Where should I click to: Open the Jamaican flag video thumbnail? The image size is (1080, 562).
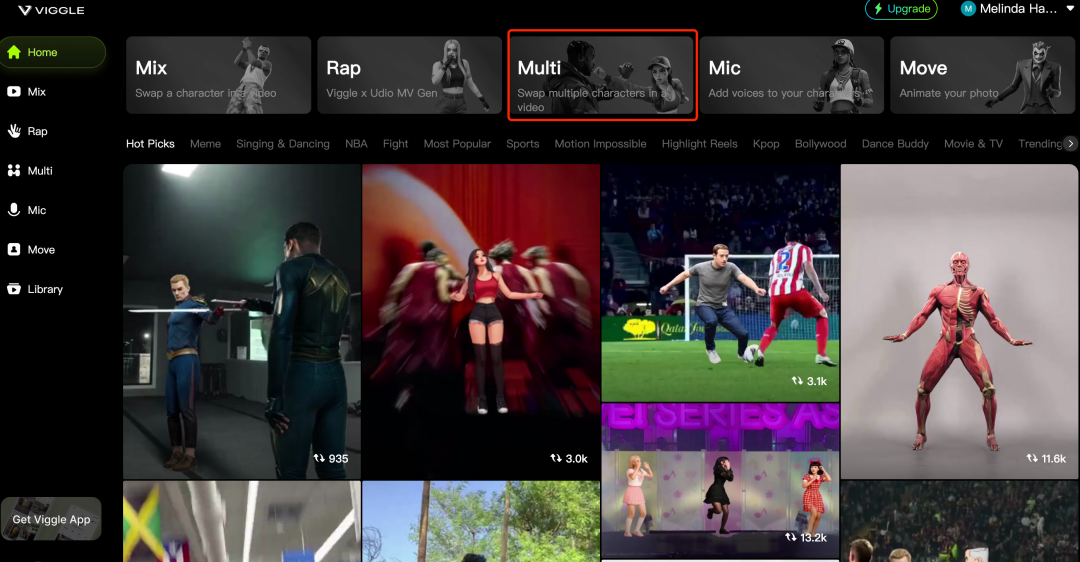coord(242,521)
